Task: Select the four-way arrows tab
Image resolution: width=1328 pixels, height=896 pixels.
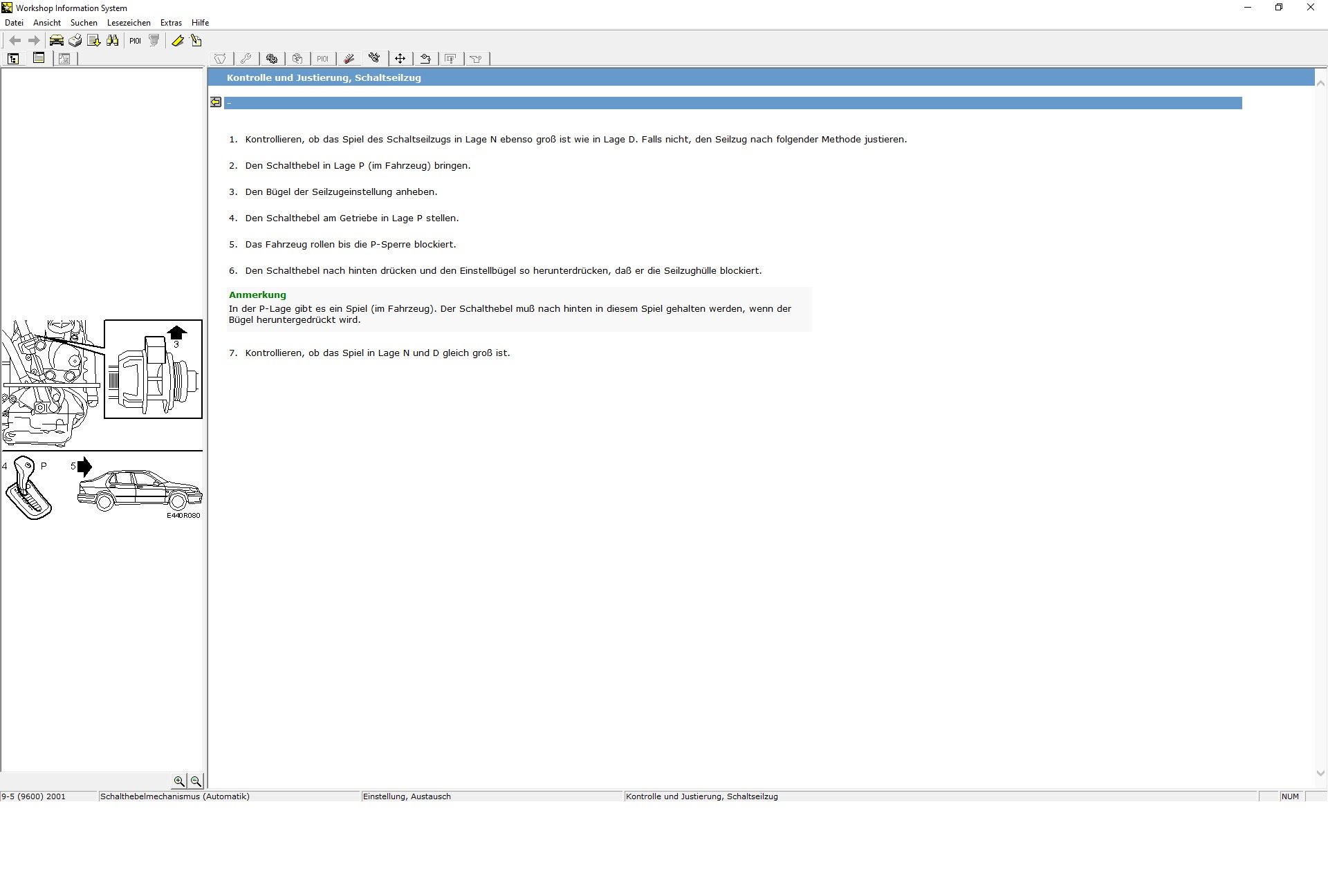Action: click(x=400, y=59)
